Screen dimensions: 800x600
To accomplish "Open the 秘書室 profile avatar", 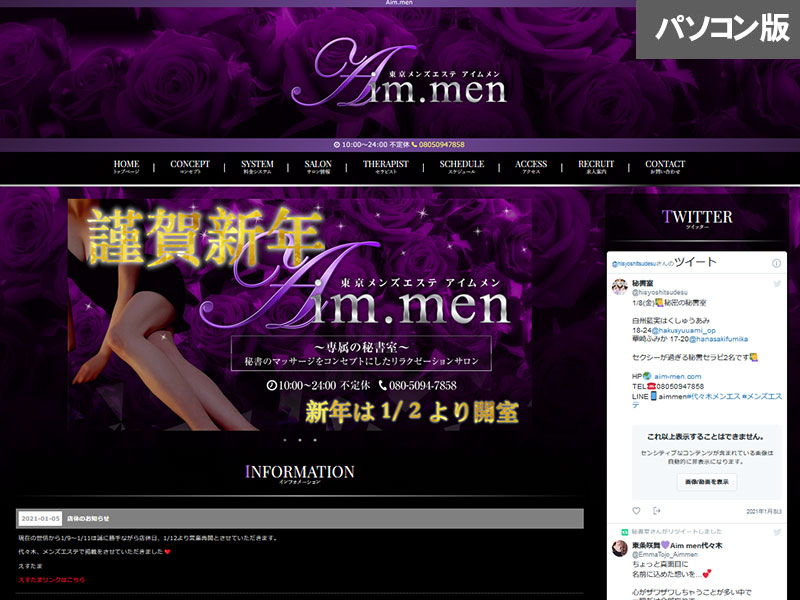I will (x=620, y=287).
